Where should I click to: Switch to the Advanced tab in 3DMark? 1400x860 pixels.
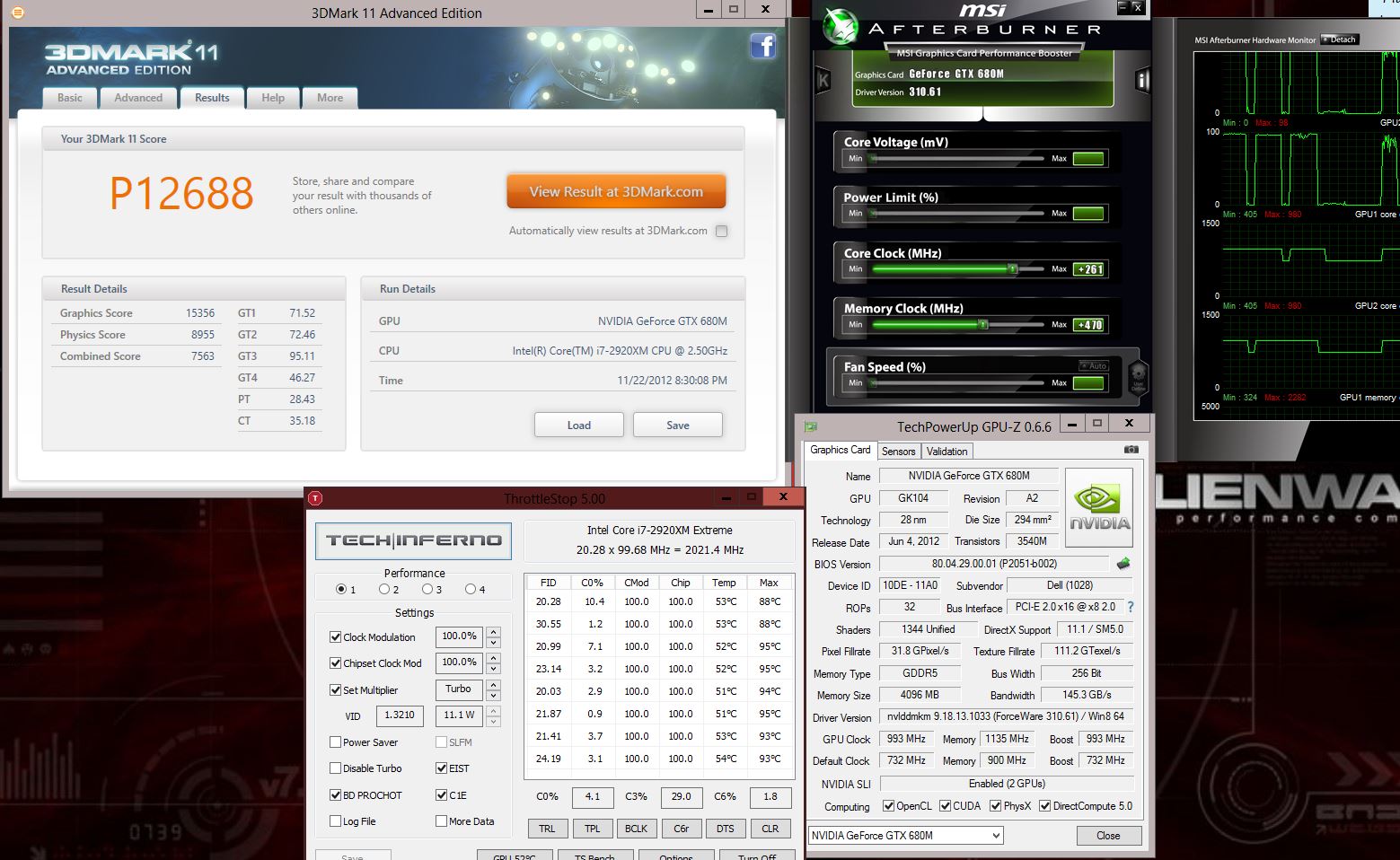click(138, 98)
